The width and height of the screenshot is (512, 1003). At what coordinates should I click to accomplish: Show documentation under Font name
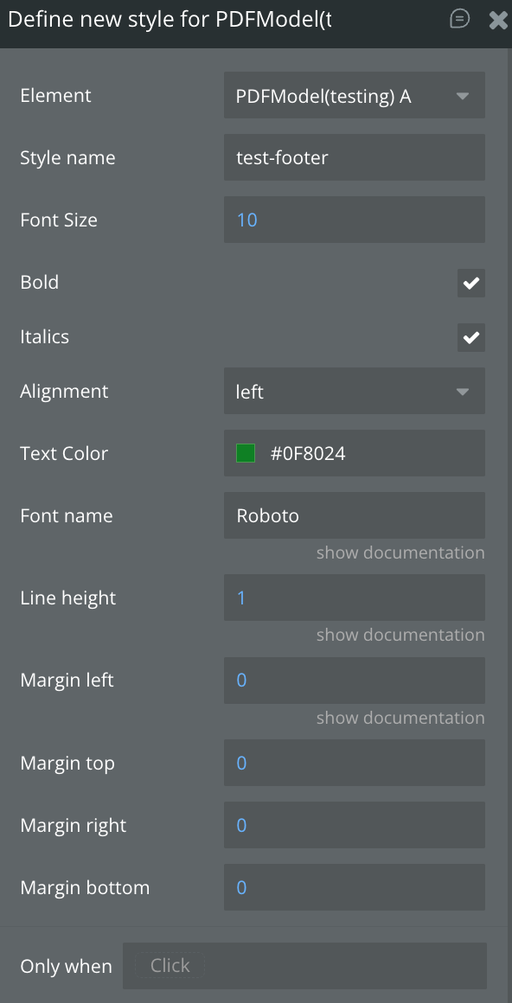pyautogui.click(x=401, y=553)
